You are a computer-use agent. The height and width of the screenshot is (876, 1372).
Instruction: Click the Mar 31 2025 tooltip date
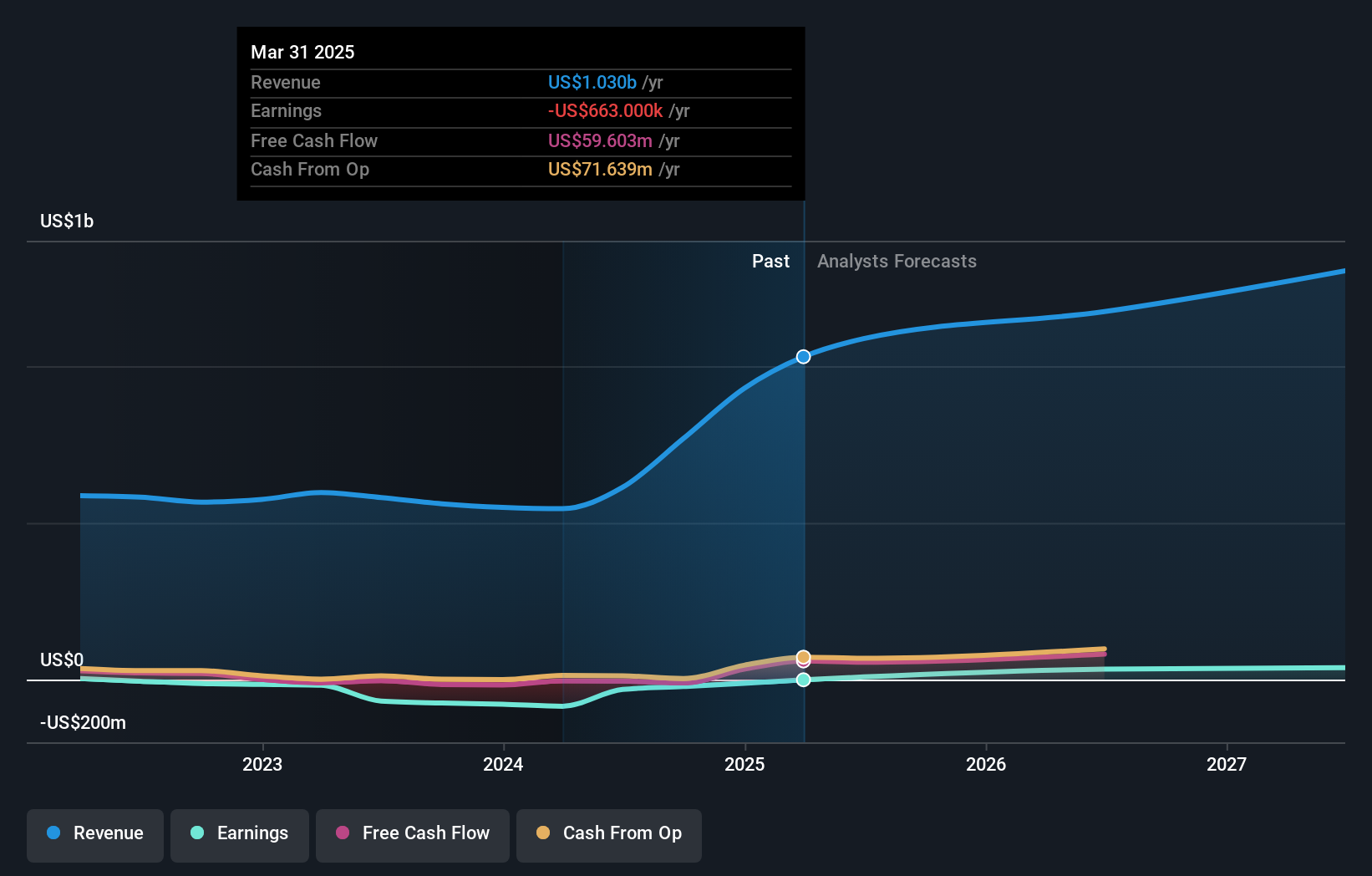(x=302, y=52)
